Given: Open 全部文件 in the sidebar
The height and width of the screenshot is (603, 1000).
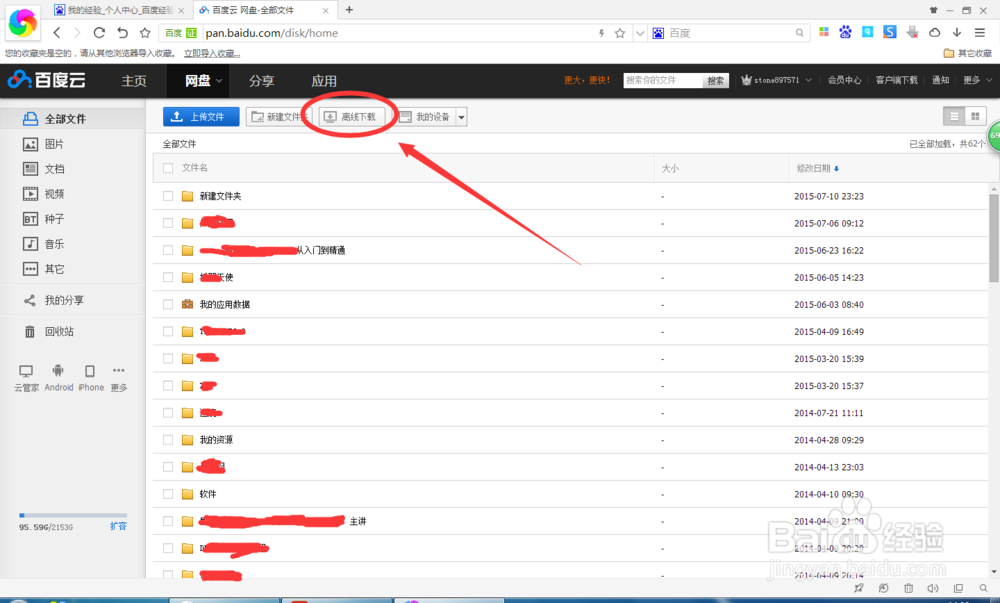Looking at the screenshot, I should [x=73, y=119].
